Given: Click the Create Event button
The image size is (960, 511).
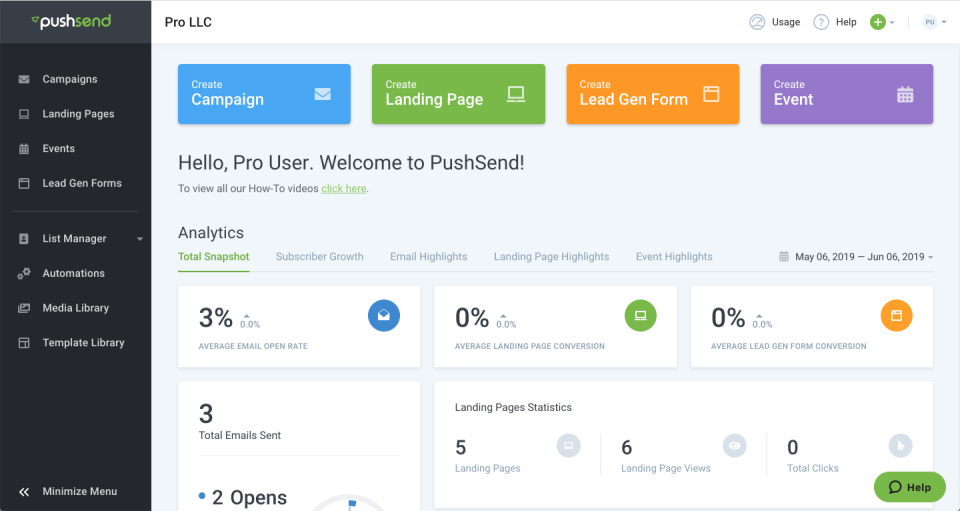Looking at the screenshot, I should 847,94.
